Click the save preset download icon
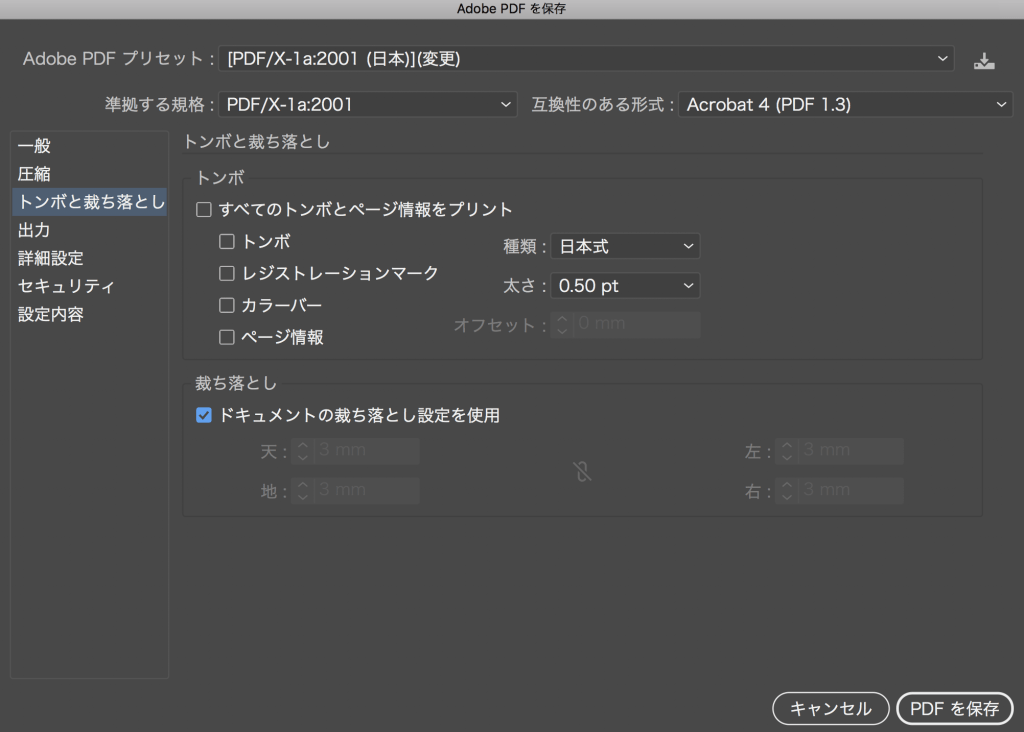1024x732 pixels. [984, 61]
